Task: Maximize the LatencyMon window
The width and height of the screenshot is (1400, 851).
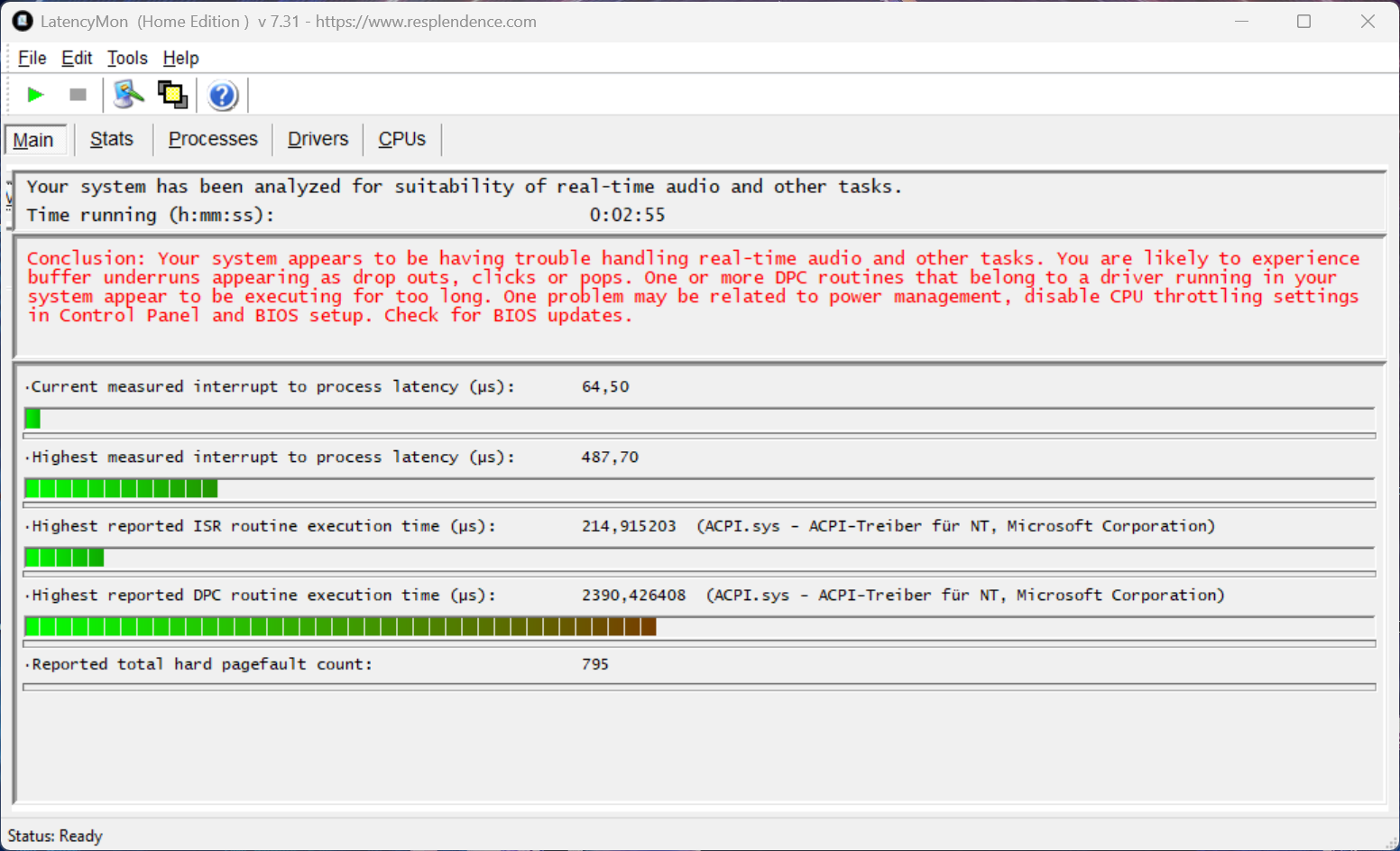Action: tap(1303, 21)
